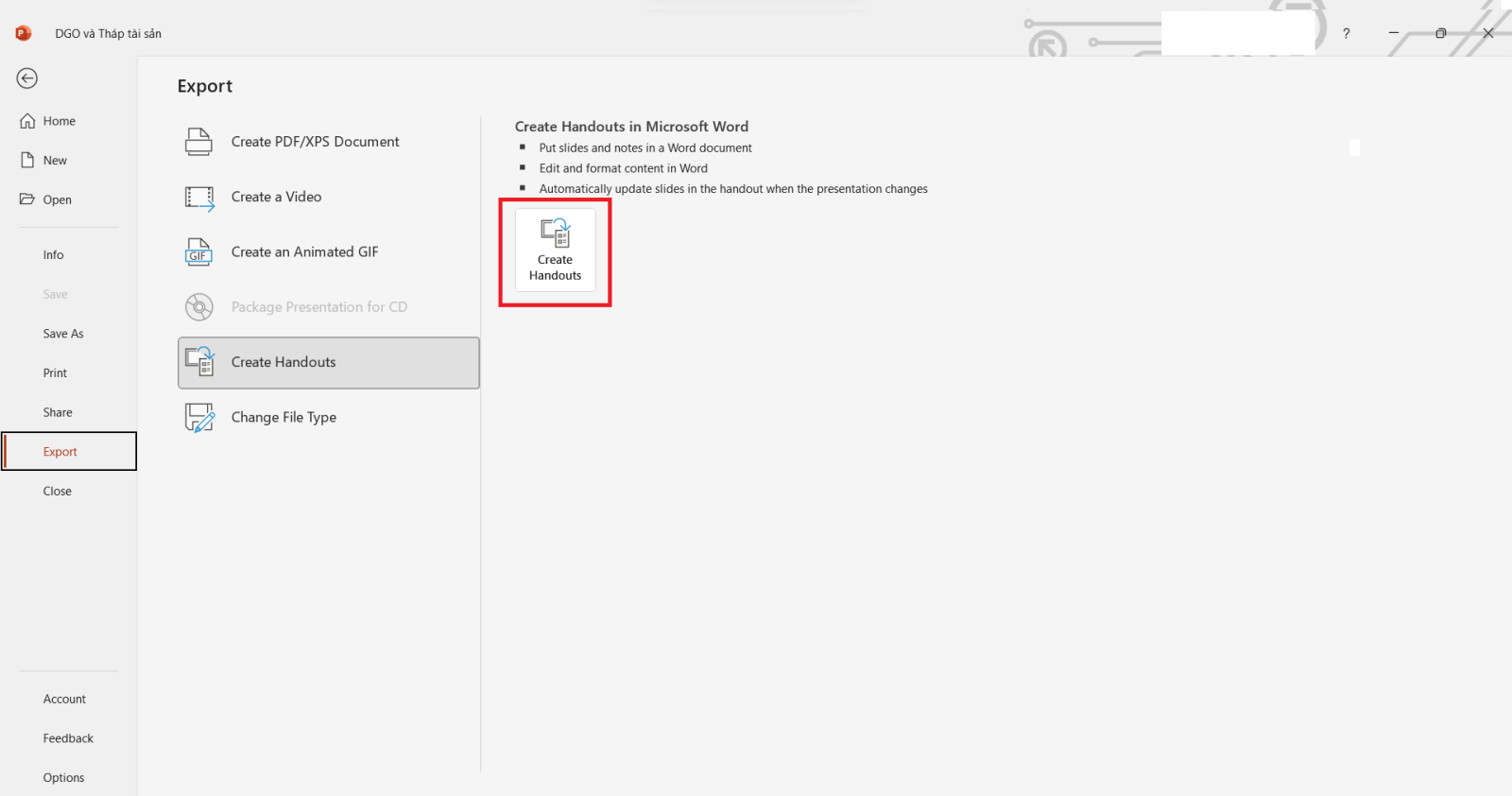1512x796 pixels.
Task: Restore down the PowerPoint window
Action: 1440,33
